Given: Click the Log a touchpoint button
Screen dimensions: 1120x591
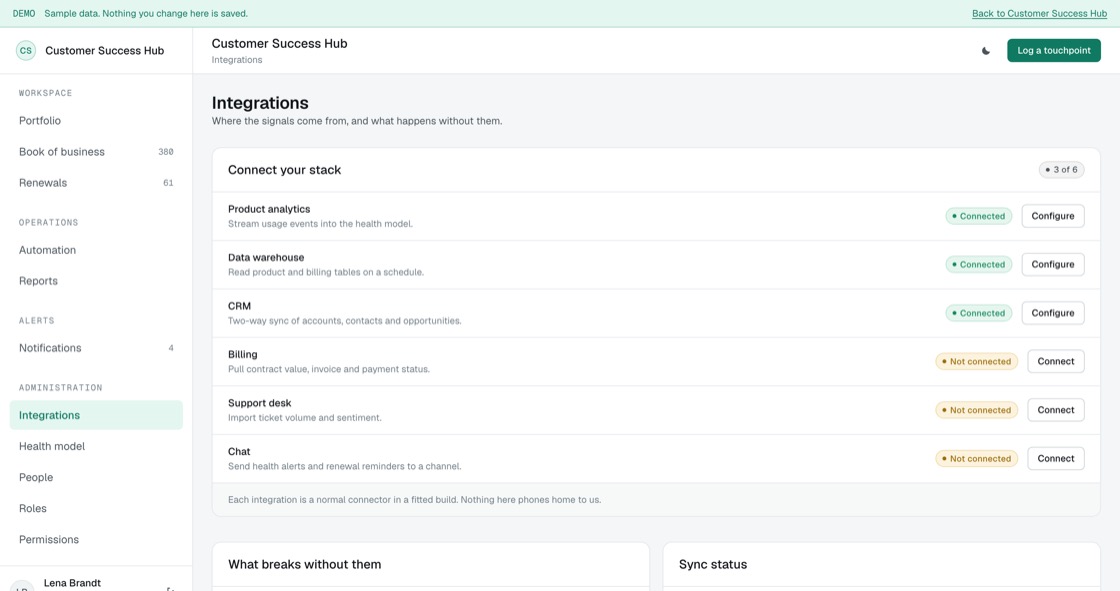Looking at the screenshot, I should (1054, 51).
